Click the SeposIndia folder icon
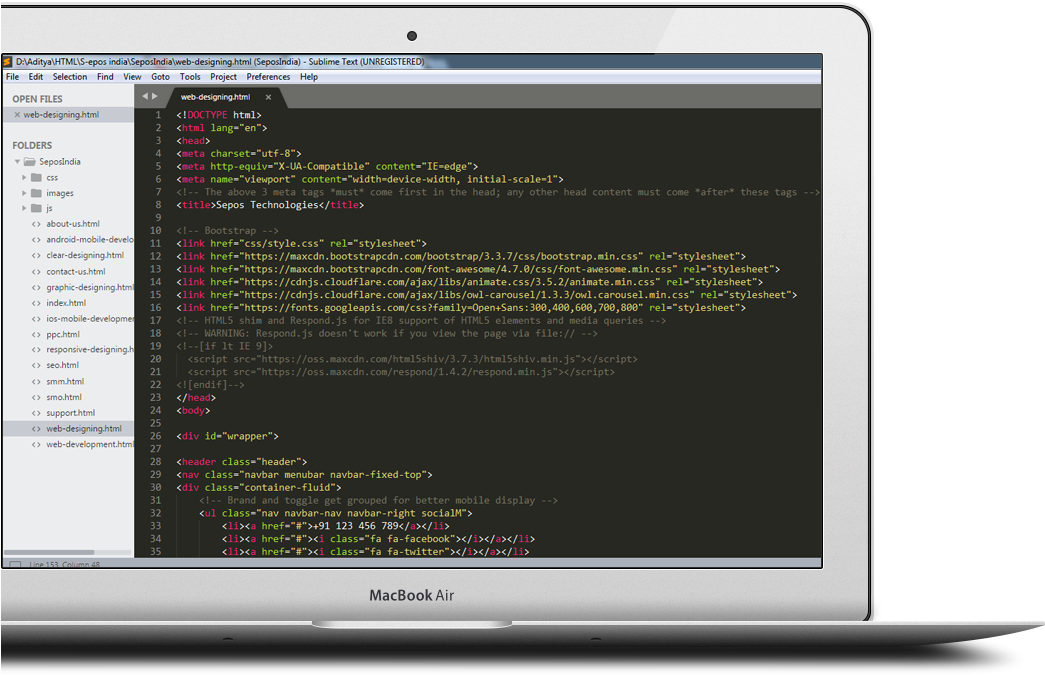Image resolution: width=1045 pixels, height=675 pixels. pyautogui.click(x=29, y=162)
